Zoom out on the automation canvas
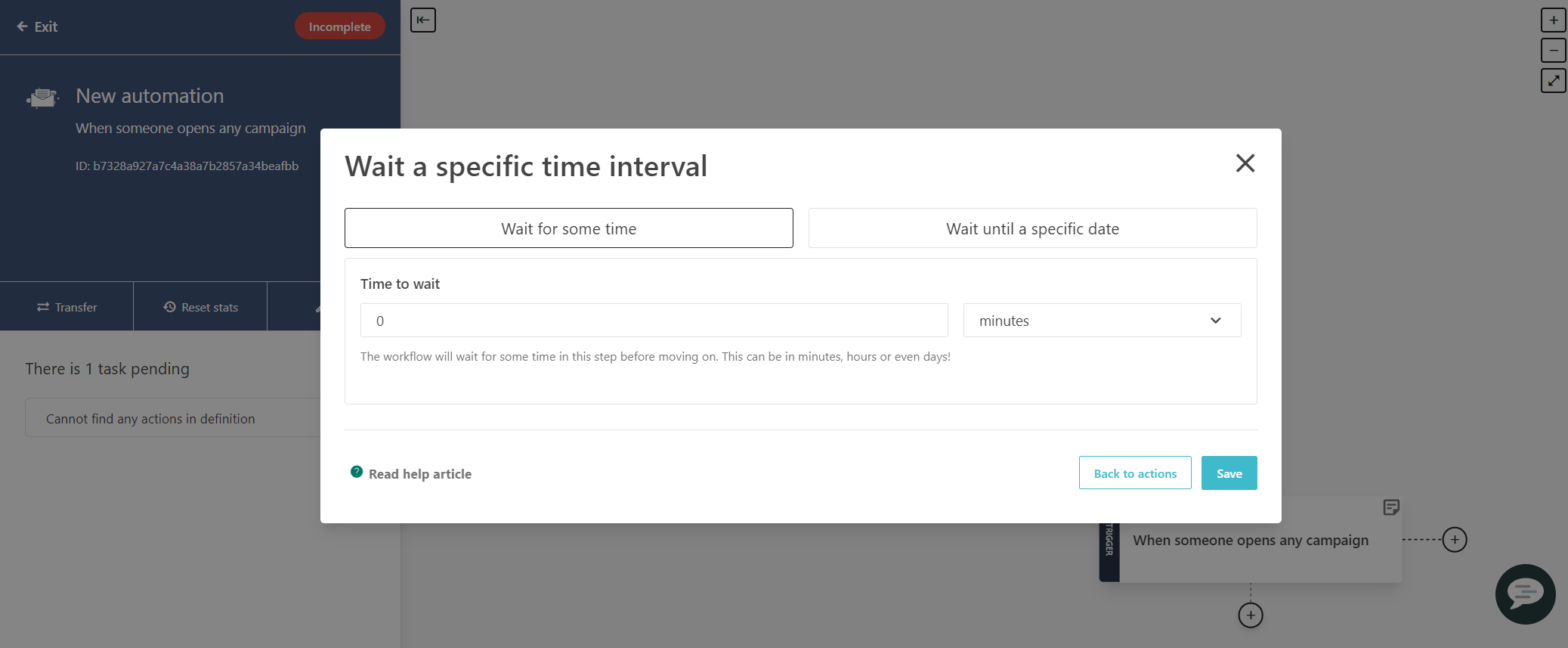Viewport: 1568px width, 648px height. click(x=1553, y=51)
